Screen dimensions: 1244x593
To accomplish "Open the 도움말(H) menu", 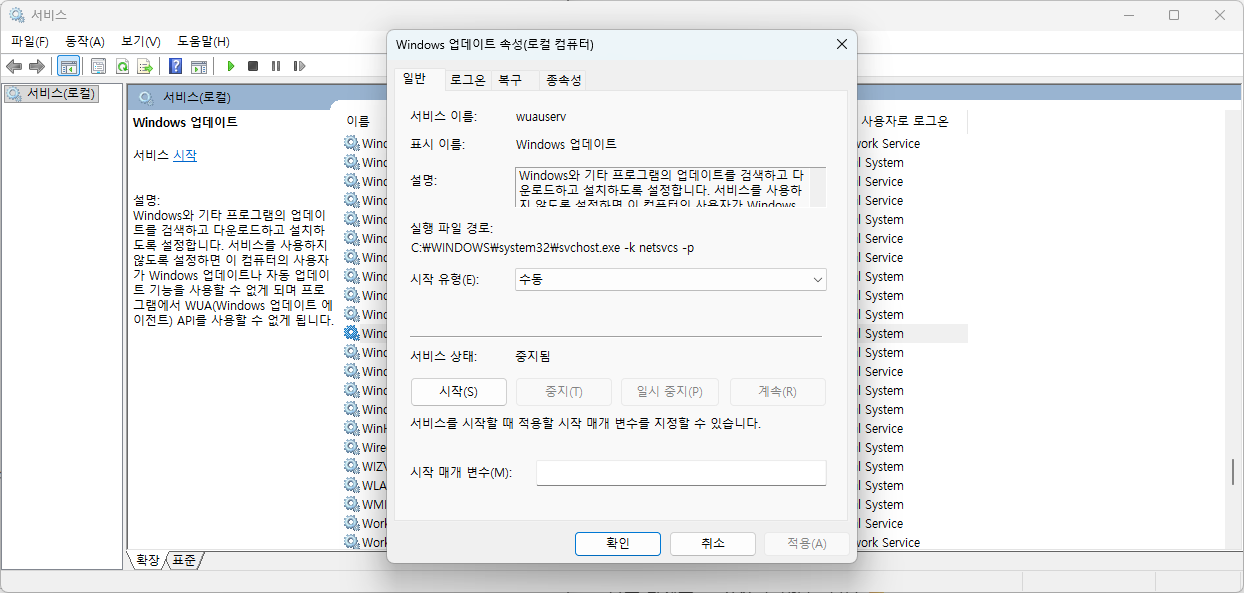I will pyautogui.click(x=204, y=41).
